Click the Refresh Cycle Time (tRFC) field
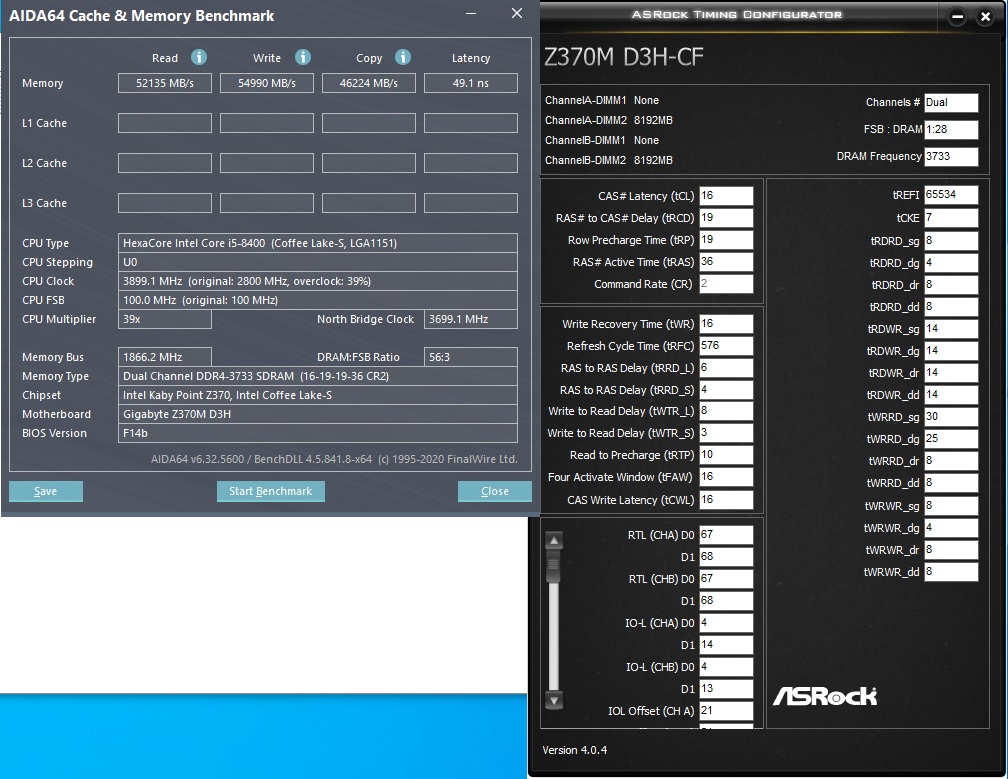1008x779 pixels. point(726,345)
